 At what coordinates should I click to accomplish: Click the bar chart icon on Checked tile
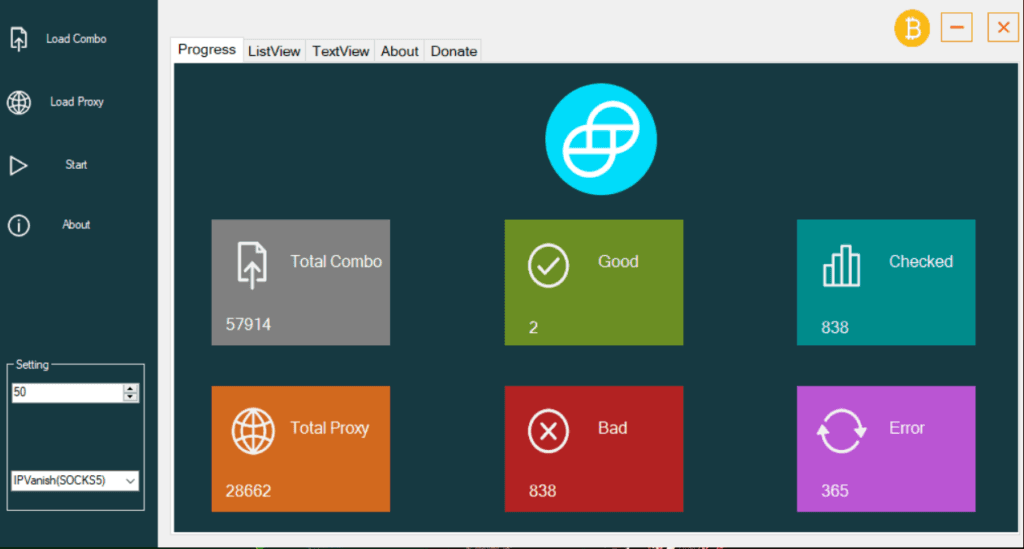(841, 266)
